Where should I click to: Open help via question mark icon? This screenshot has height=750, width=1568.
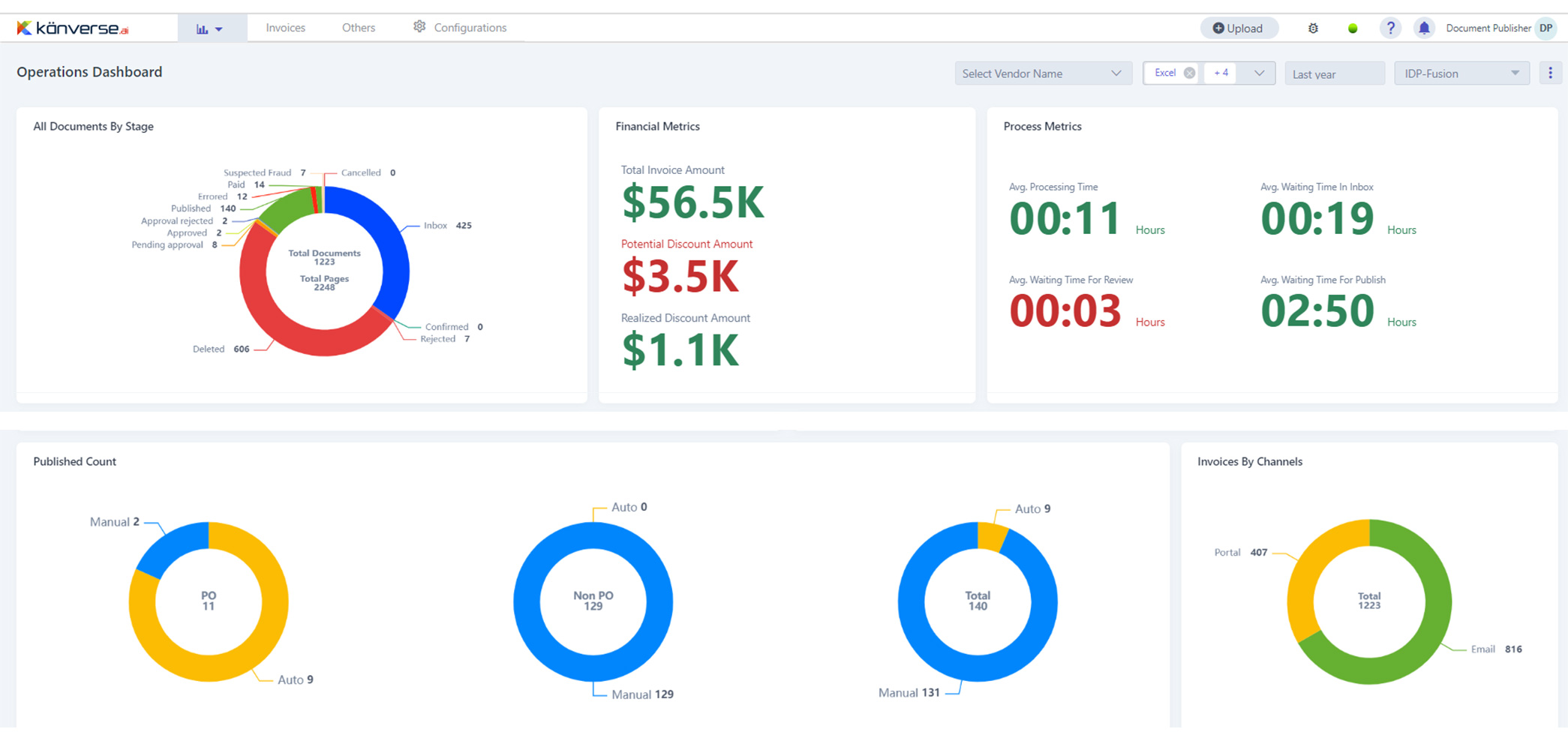[x=1390, y=28]
